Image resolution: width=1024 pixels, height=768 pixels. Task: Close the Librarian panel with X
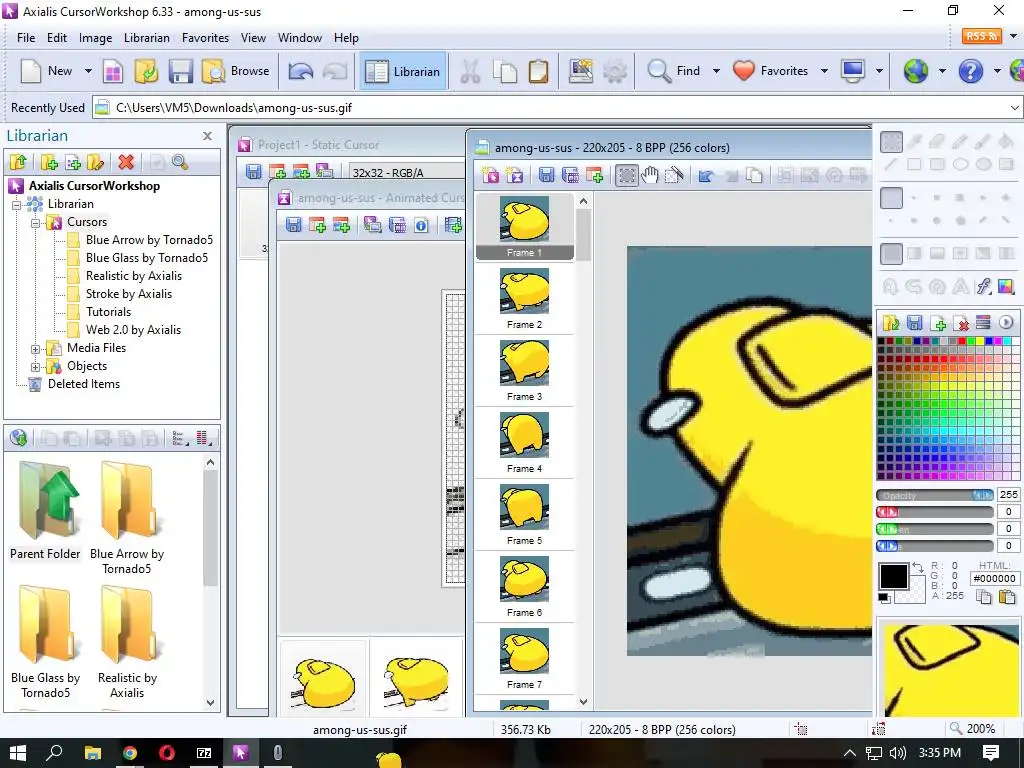[207, 136]
